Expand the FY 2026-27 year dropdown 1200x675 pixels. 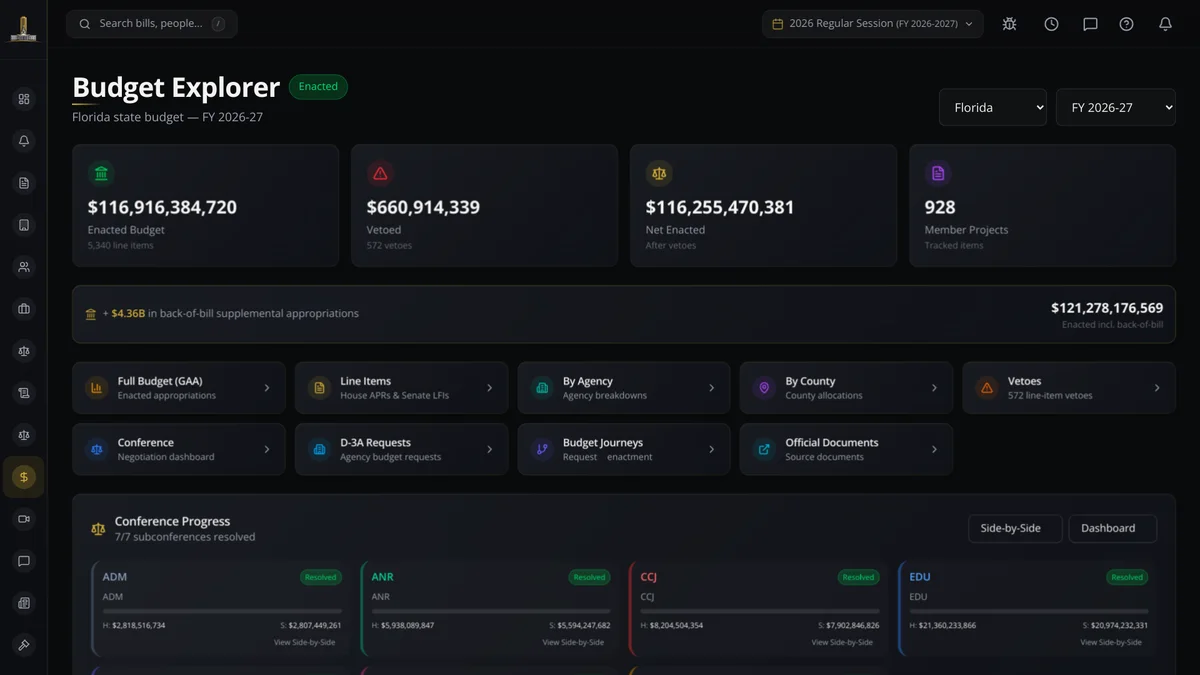[1116, 107]
